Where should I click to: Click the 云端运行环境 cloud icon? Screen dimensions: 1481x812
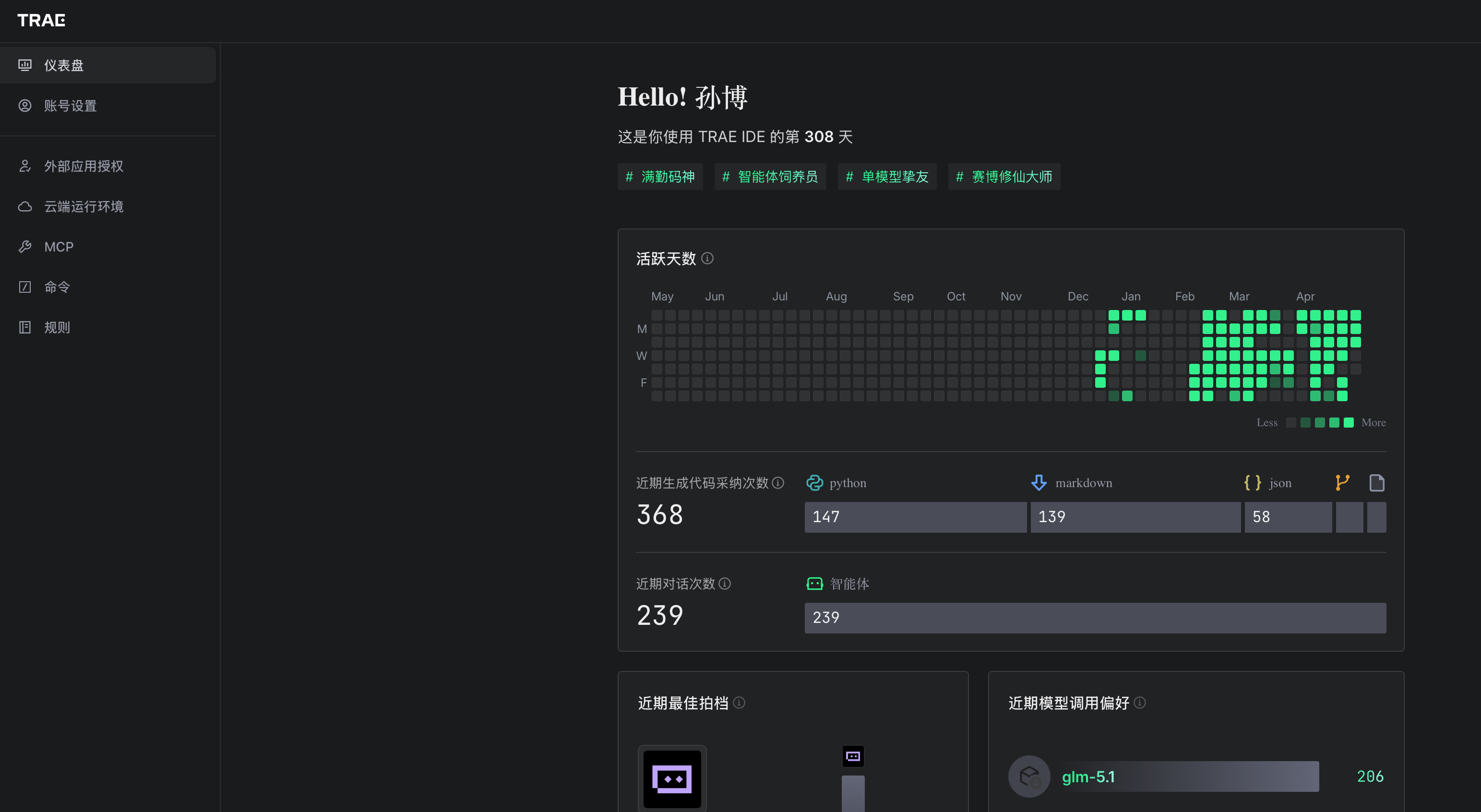(25, 206)
